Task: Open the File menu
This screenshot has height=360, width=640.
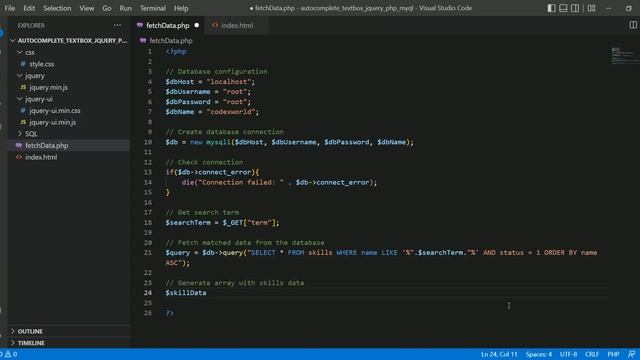Action: pos(10,8)
